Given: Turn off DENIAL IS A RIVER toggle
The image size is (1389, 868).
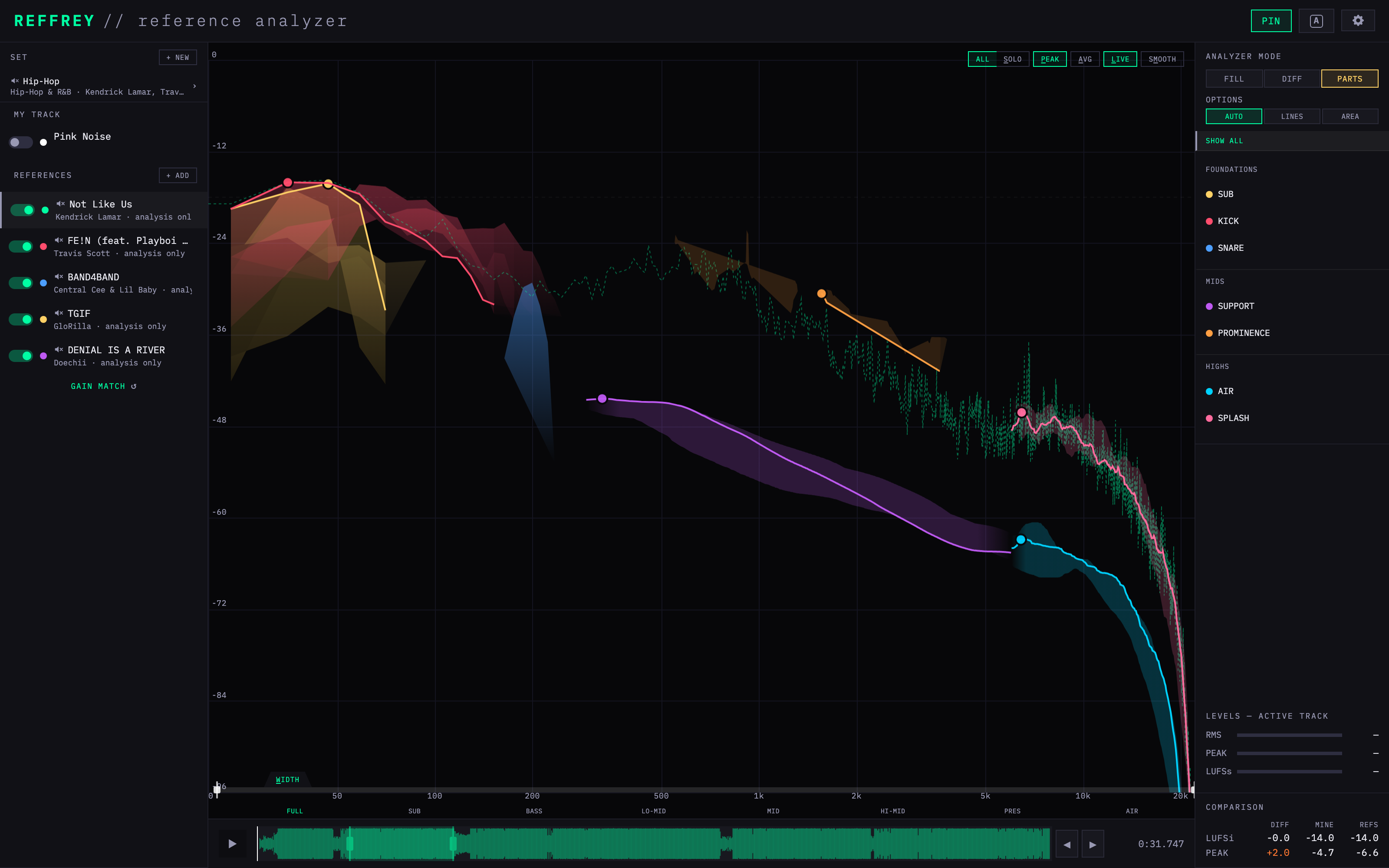Looking at the screenshot, I should [x=21, y=356].
